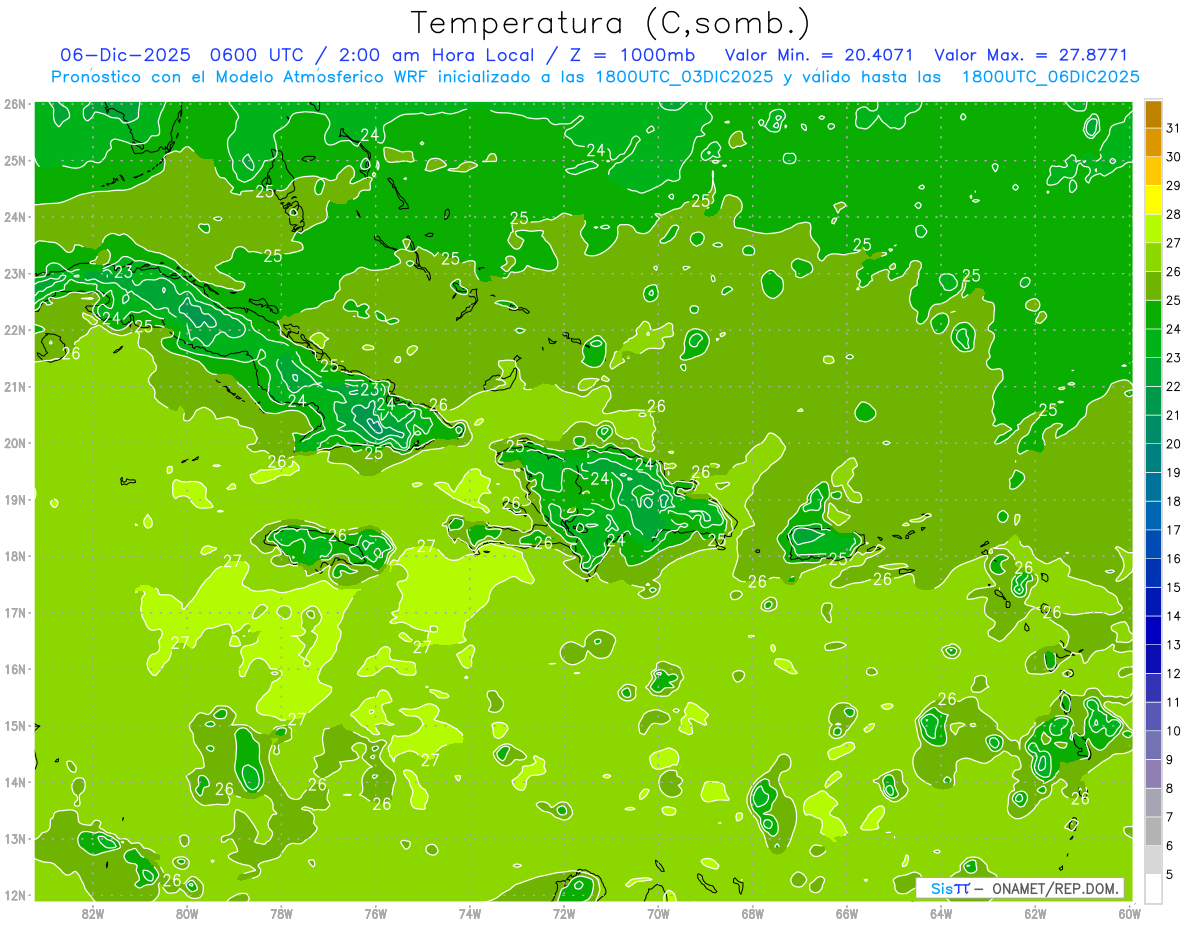This screenshot has width=1200, height=927.
Task: Click the 17N latitude axis label
Action: 14,612
